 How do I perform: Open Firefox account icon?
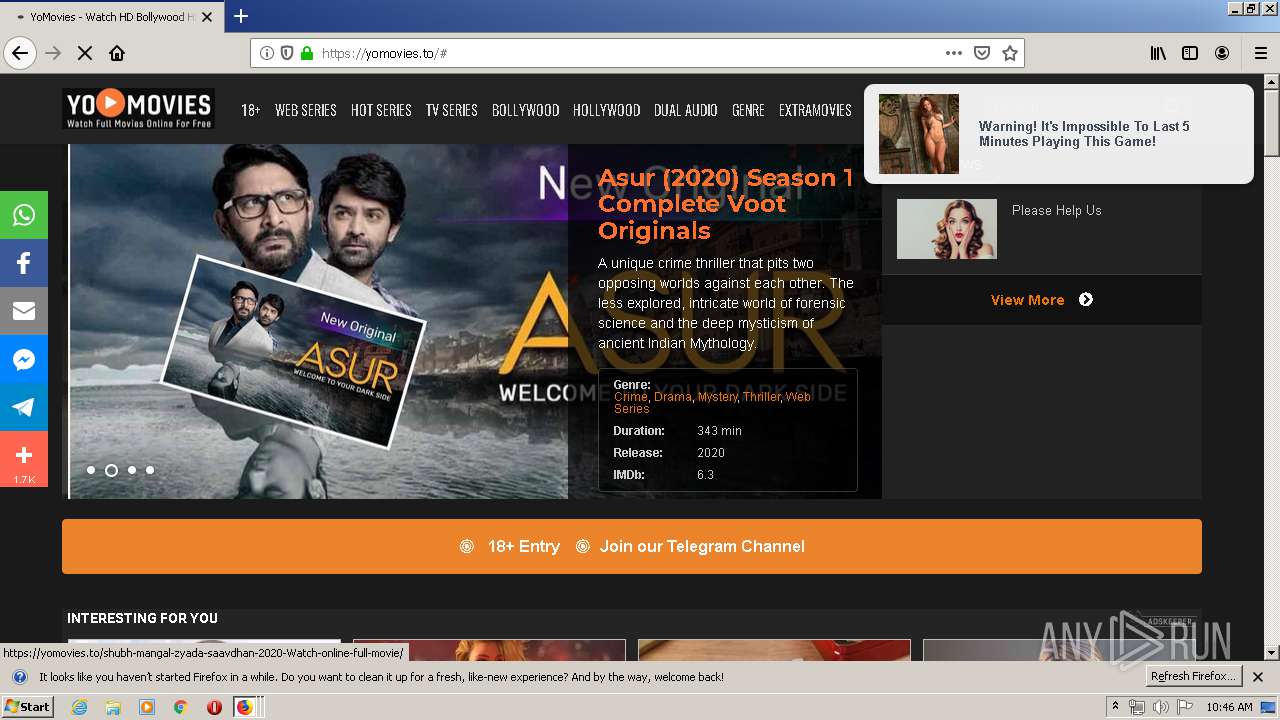1222,53
